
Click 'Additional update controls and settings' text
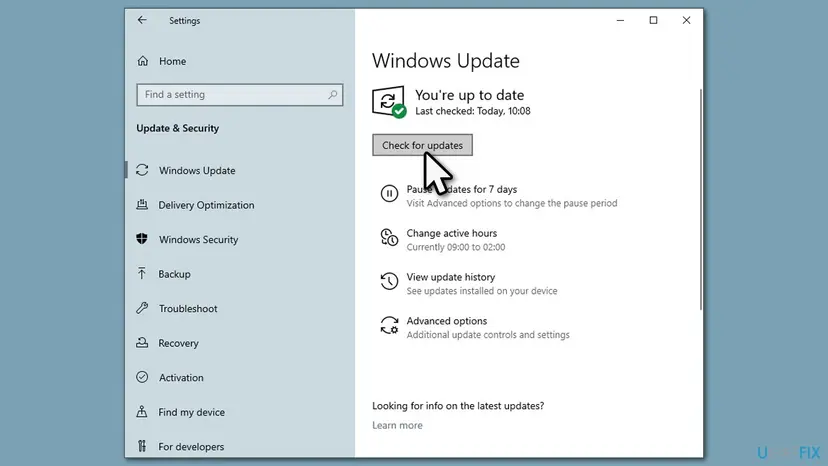(x=488, y=334)
